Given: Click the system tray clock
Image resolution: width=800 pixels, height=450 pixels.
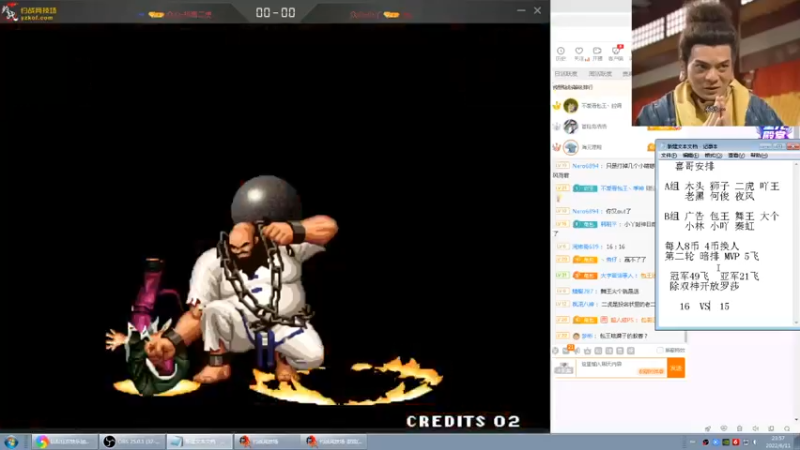Looking at the screenshot, I should [x=779, y=442].
